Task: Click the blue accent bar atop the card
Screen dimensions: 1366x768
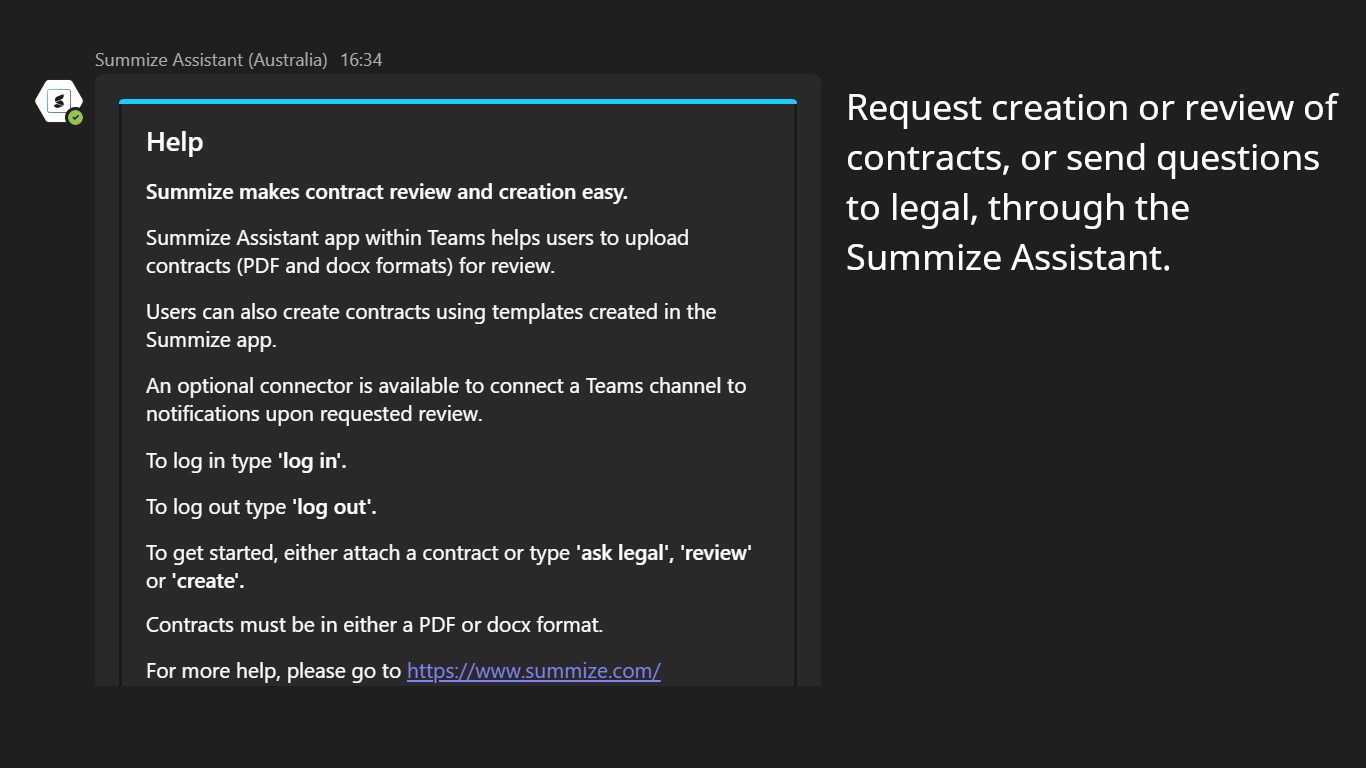Action: 458,101
